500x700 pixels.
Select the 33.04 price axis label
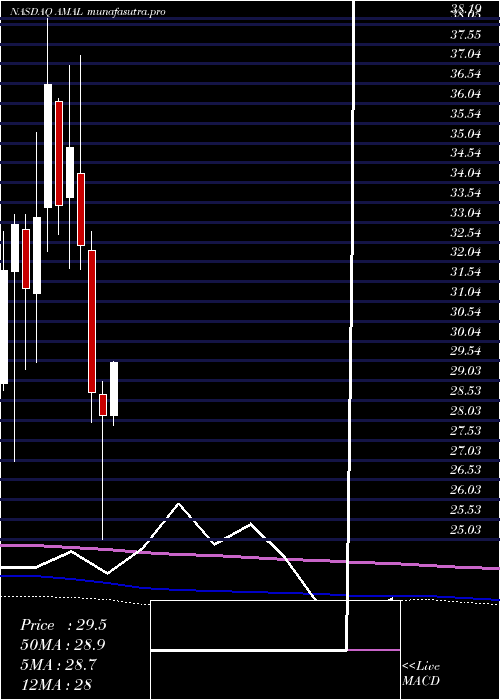tap(466, 213)
